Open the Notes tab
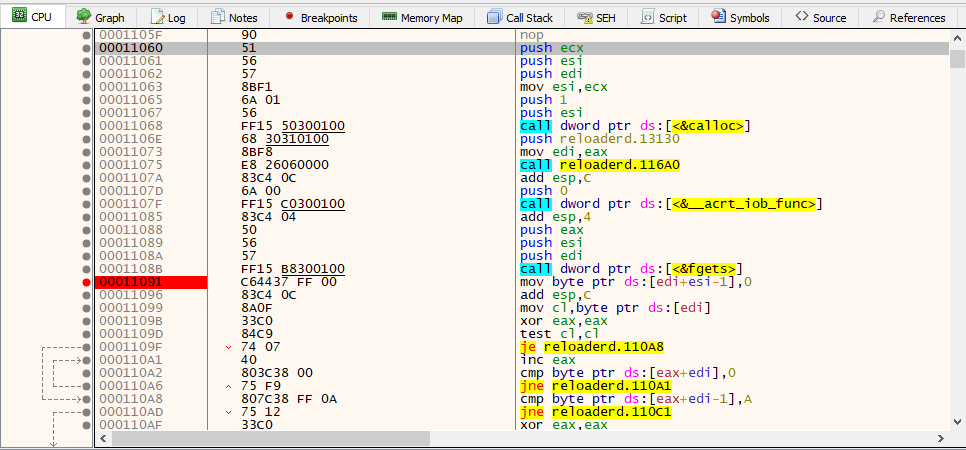The height and width of the screenshot is (450, 966). [234, 17]
